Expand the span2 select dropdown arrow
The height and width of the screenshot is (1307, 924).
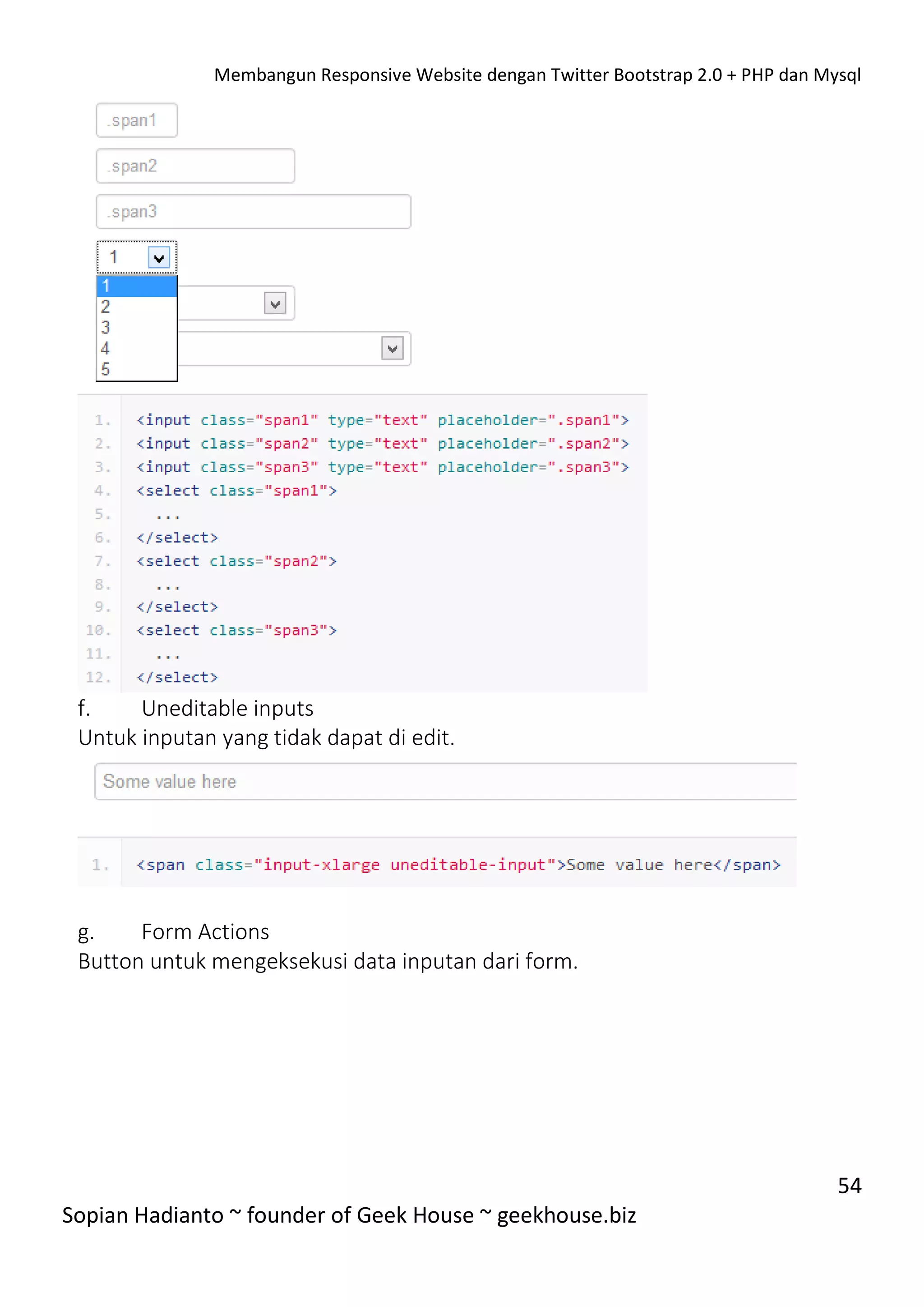click(x=275, y=303)
